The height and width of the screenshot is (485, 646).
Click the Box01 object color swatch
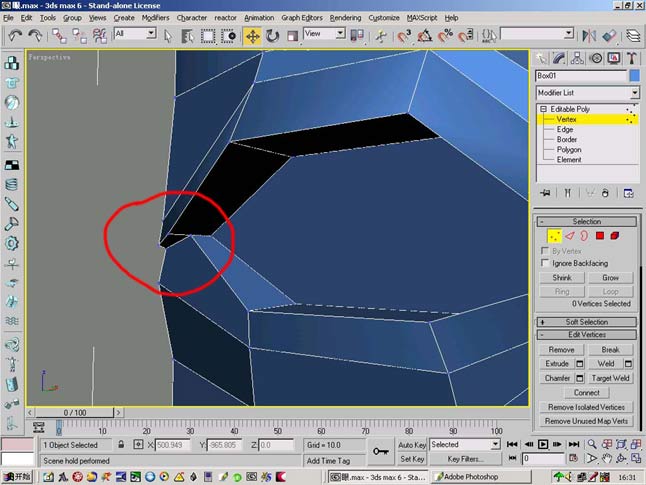point(634,76)
